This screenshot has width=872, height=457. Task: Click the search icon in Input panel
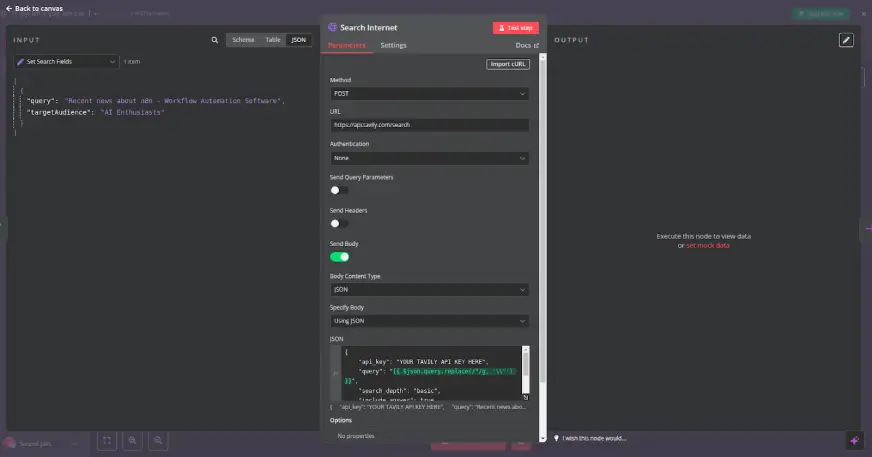tap(215, 40)
